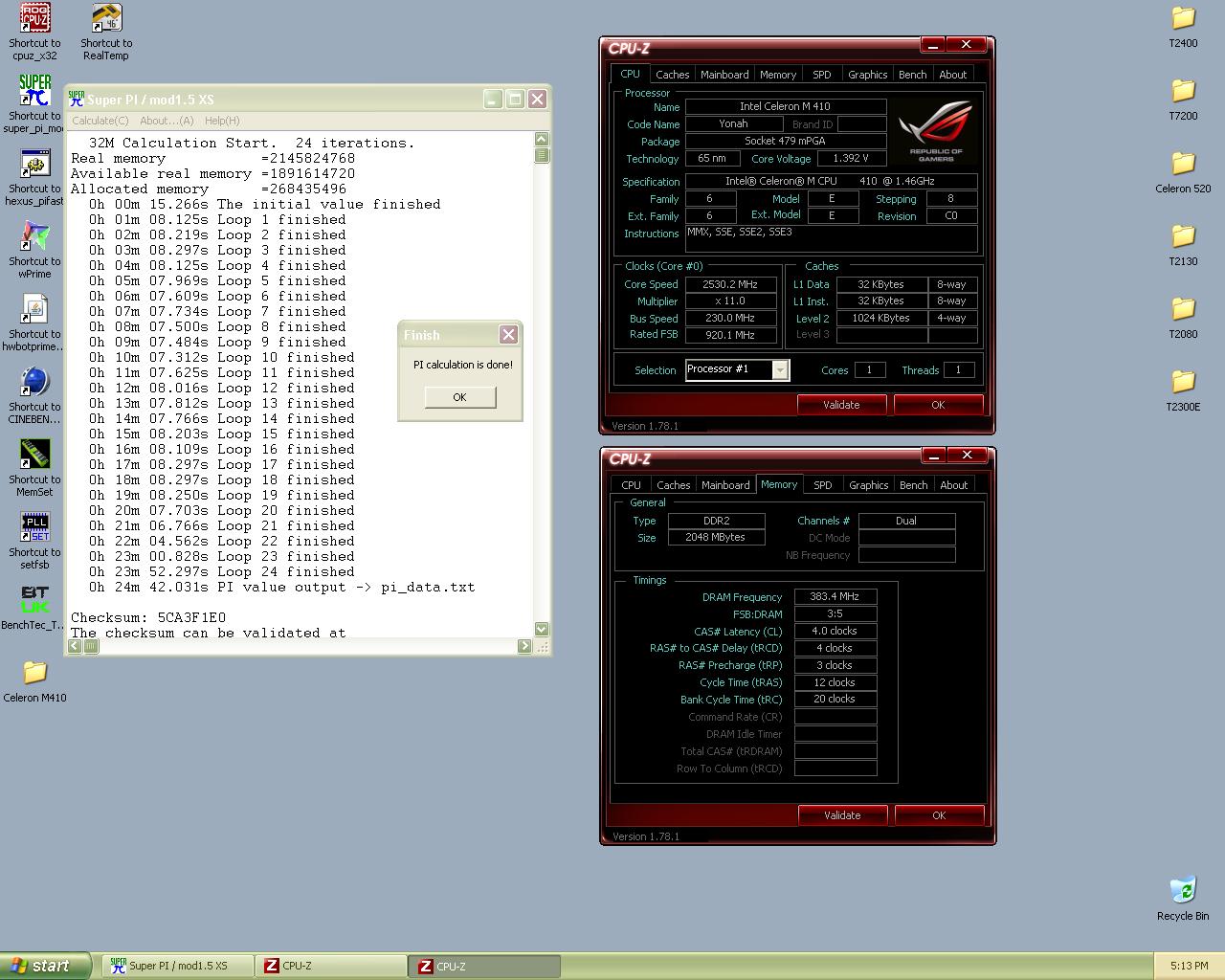Viewport: 1225px width, 980px height.
Task: Click the Core Speed value 2530.2 MHz
Action: [730, 284]
